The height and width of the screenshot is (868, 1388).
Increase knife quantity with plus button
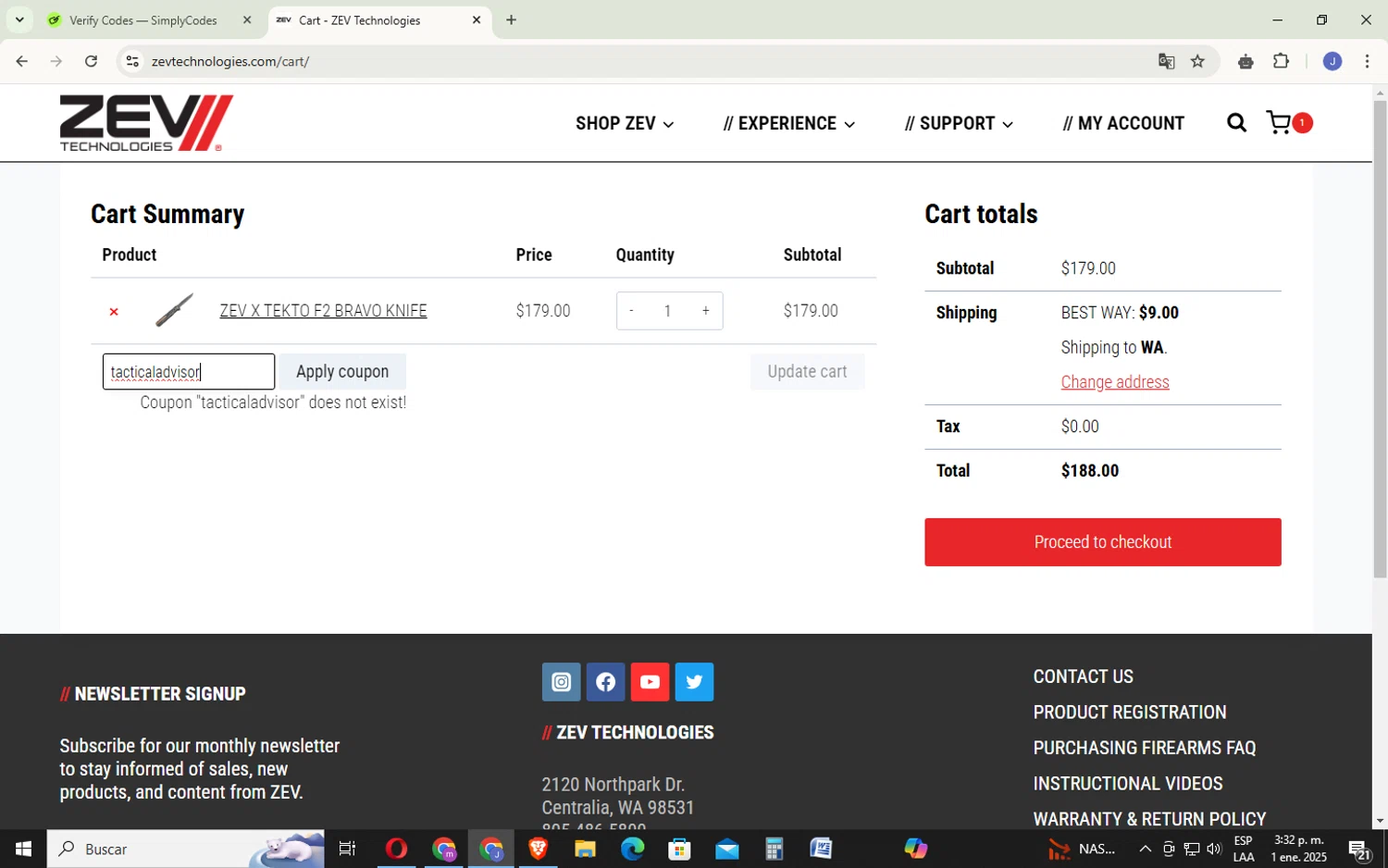point(705,311)
